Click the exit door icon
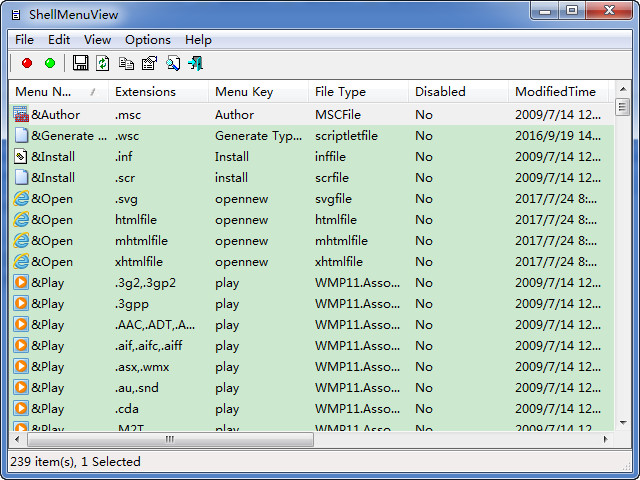The height and width of the screenshot is (480, 640). 195,63
